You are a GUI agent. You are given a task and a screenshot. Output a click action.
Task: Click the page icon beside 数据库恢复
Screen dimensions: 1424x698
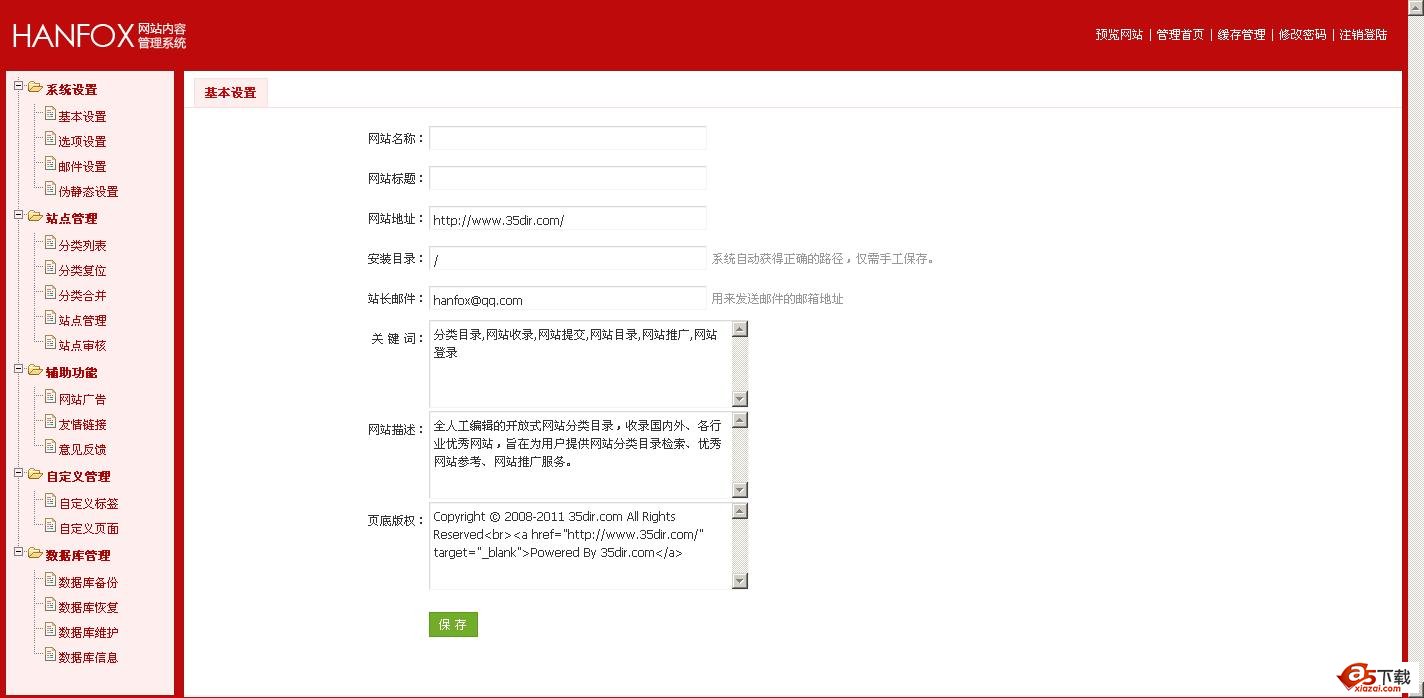click(50, 605)
